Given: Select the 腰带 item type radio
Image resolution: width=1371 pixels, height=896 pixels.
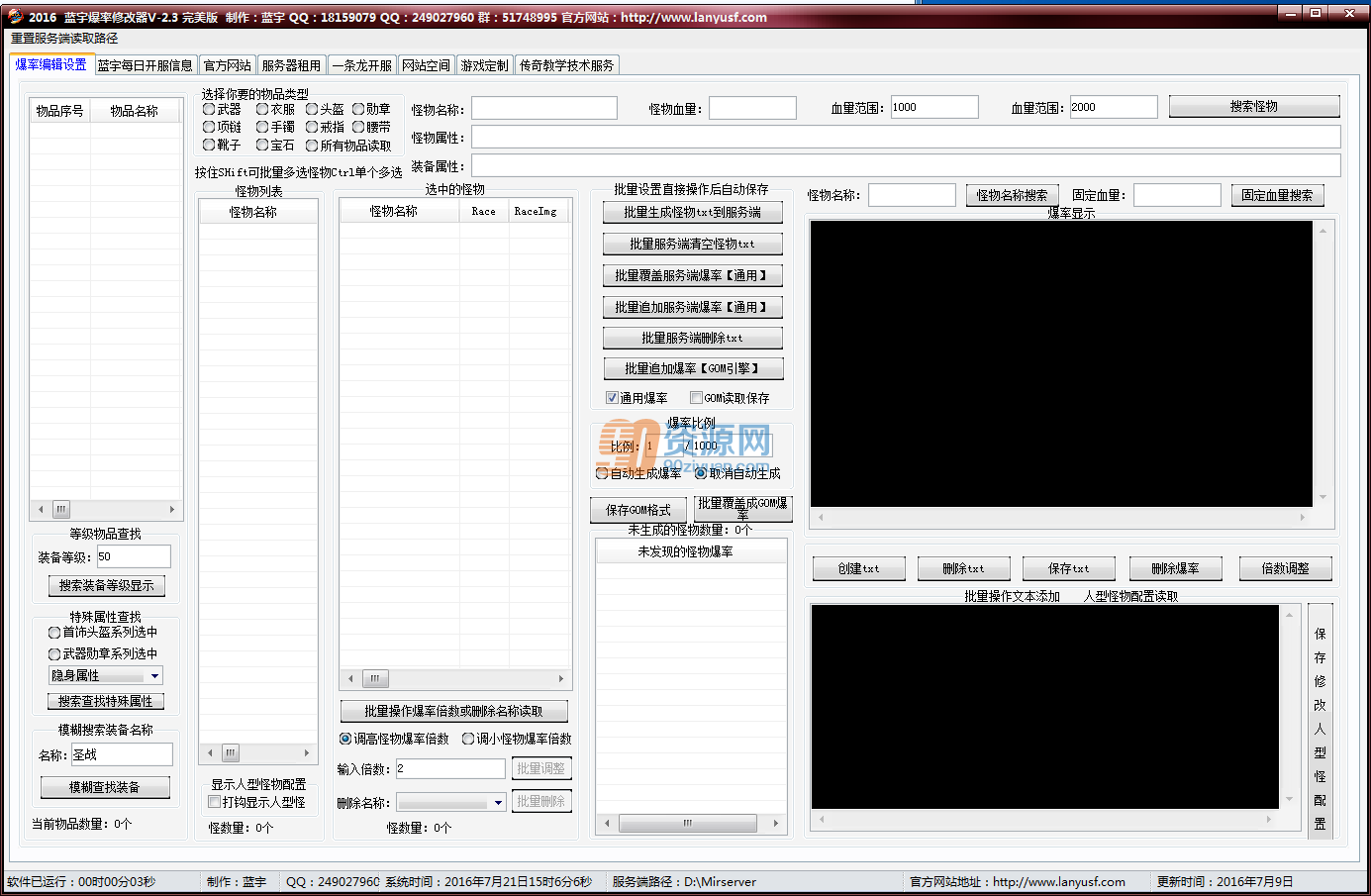Looking at the screenshot, I should coord(358,127).
